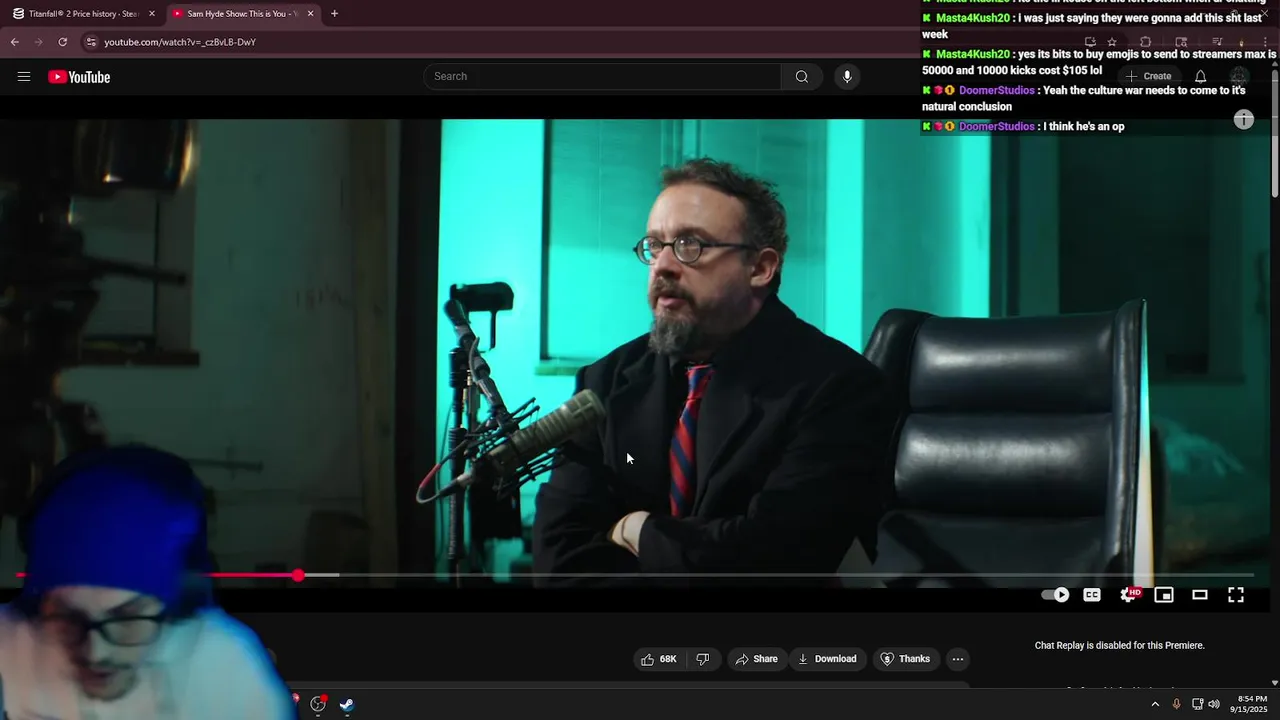Open OBS Studio from taskbar
Screen dimensions: 1280x720
[x=318, y=704]
